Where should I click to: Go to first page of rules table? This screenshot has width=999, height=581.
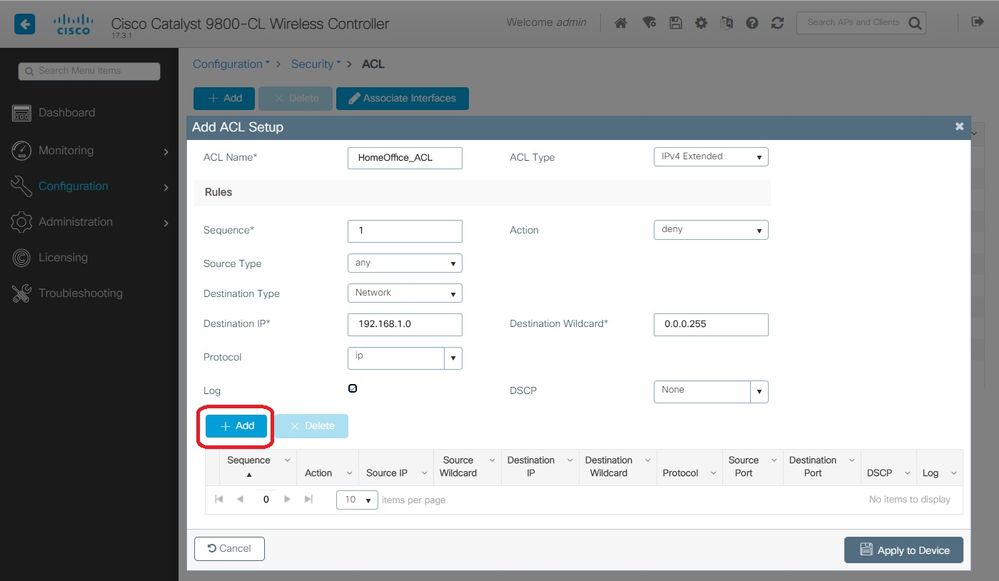coord(219,499)
